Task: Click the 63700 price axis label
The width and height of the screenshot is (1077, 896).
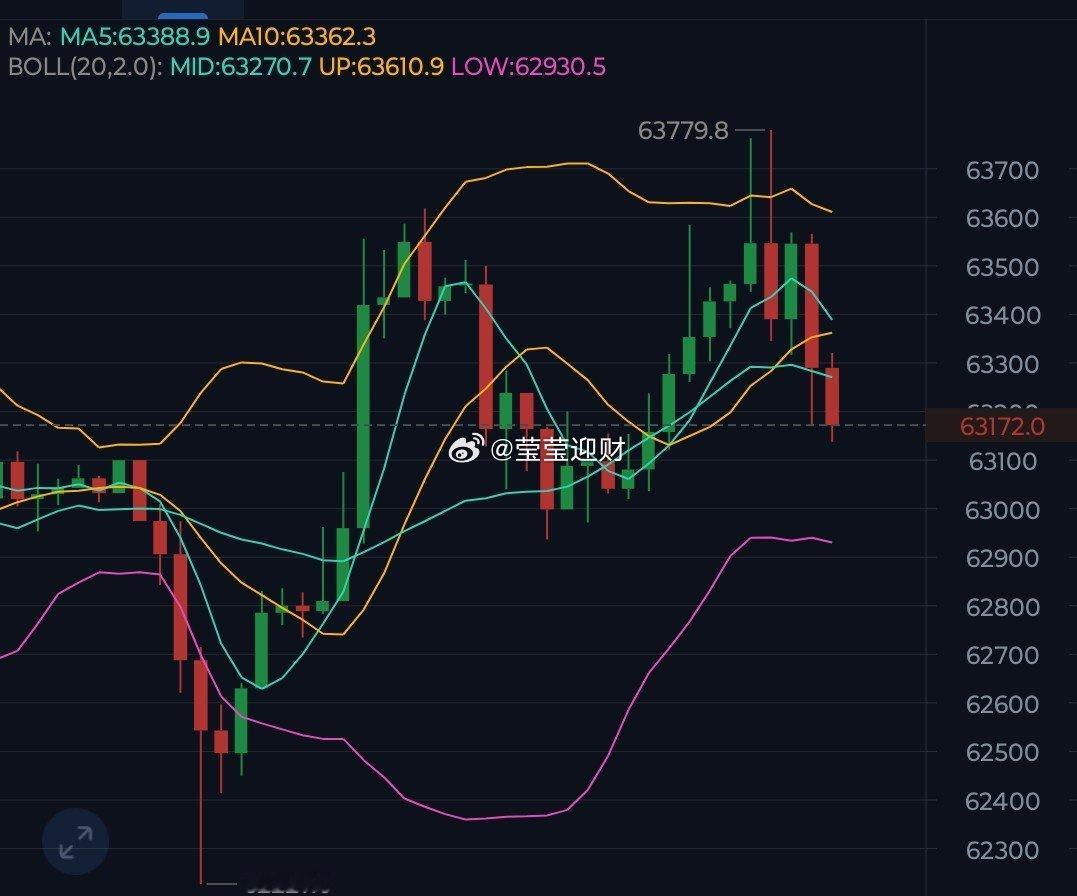Action: click(1002, 170)
